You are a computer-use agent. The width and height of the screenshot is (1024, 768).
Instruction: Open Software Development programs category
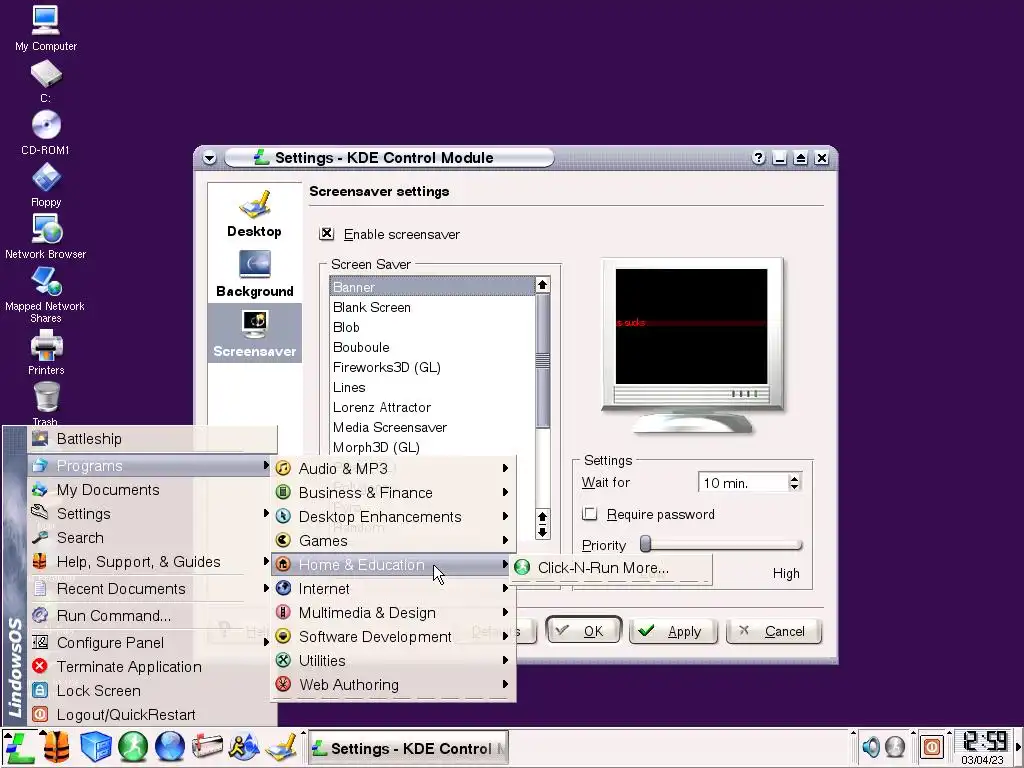tap(393, 637)
